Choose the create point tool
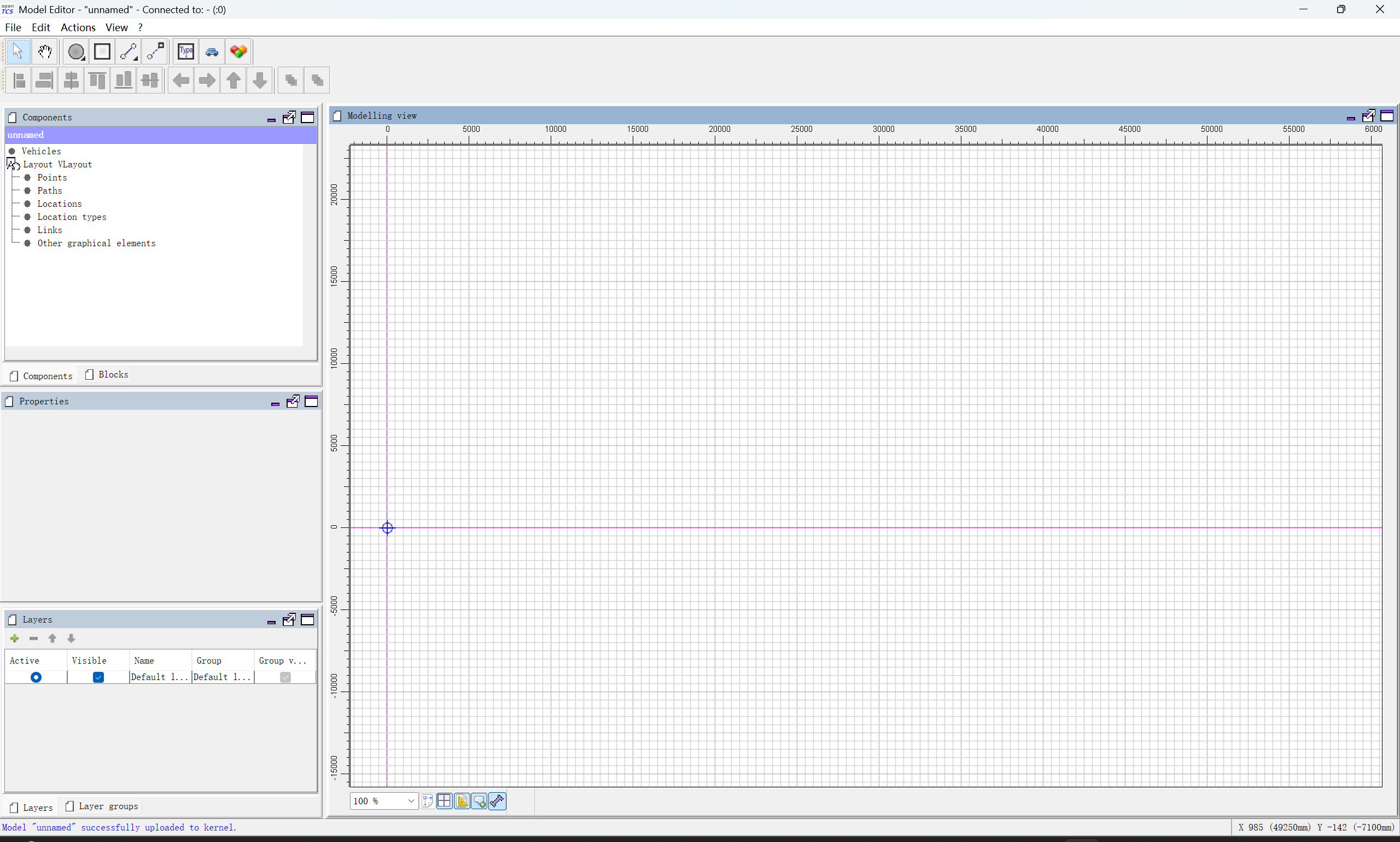This screenshot has height=842, width=1400. 75,51
